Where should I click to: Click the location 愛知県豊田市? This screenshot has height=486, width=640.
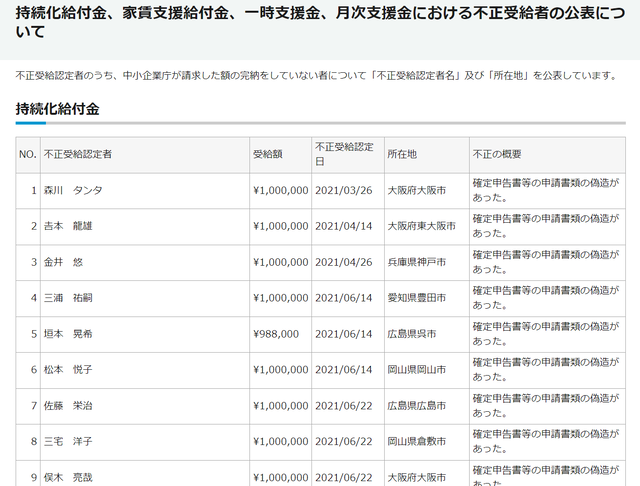click(417, 298)
